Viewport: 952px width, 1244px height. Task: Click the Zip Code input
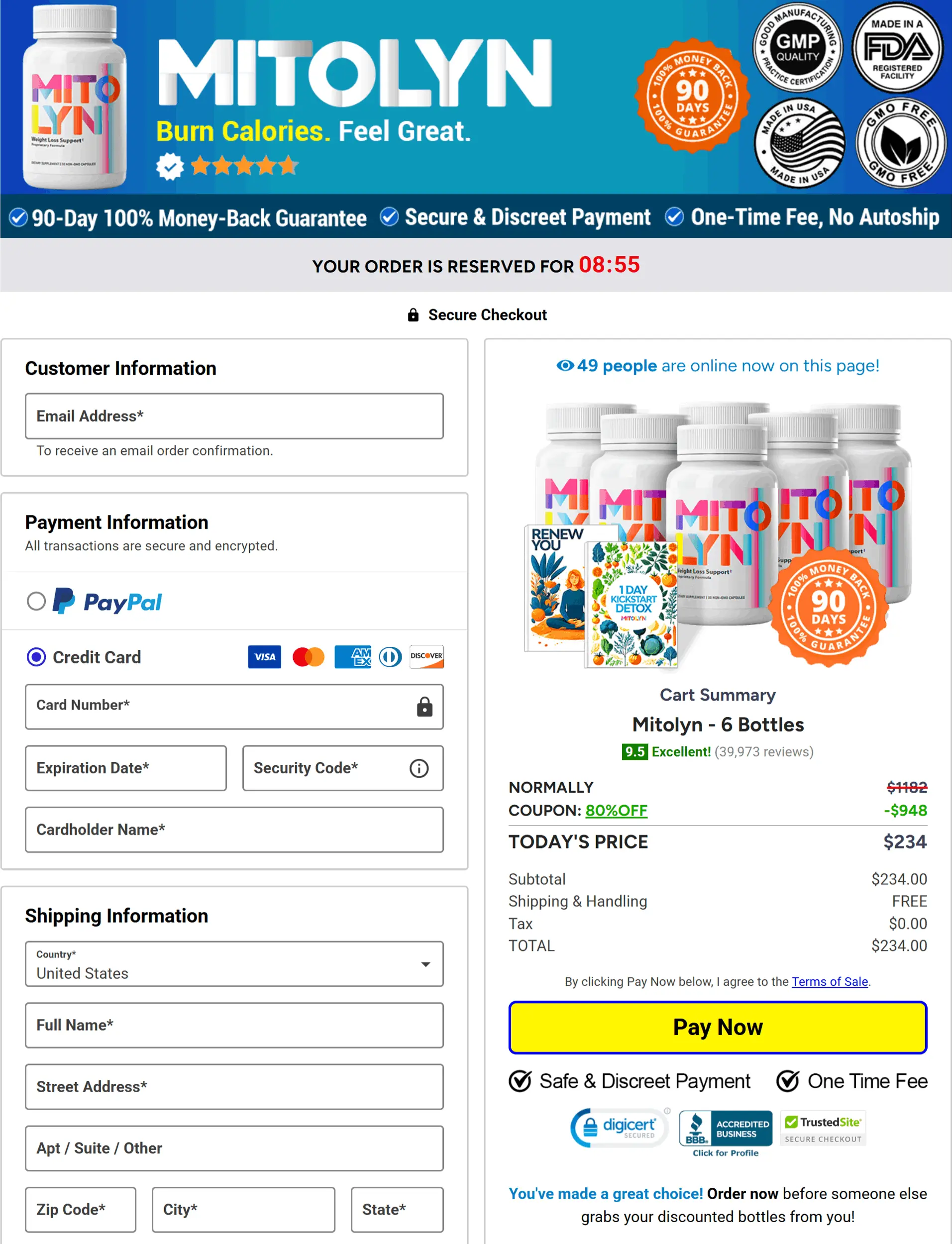click(x=81, y=1210)
